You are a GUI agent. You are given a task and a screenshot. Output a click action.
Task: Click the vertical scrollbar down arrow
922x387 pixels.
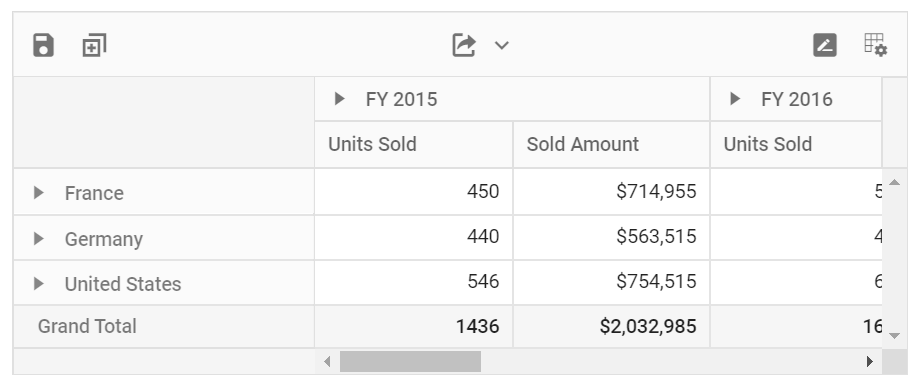[x=894, y=336]
